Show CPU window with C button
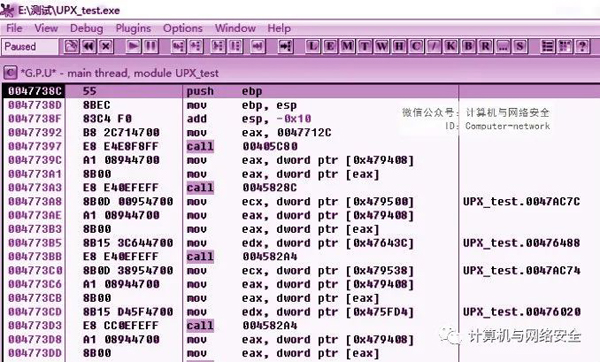Screen dimensions: 600x362 coord(416,47)
